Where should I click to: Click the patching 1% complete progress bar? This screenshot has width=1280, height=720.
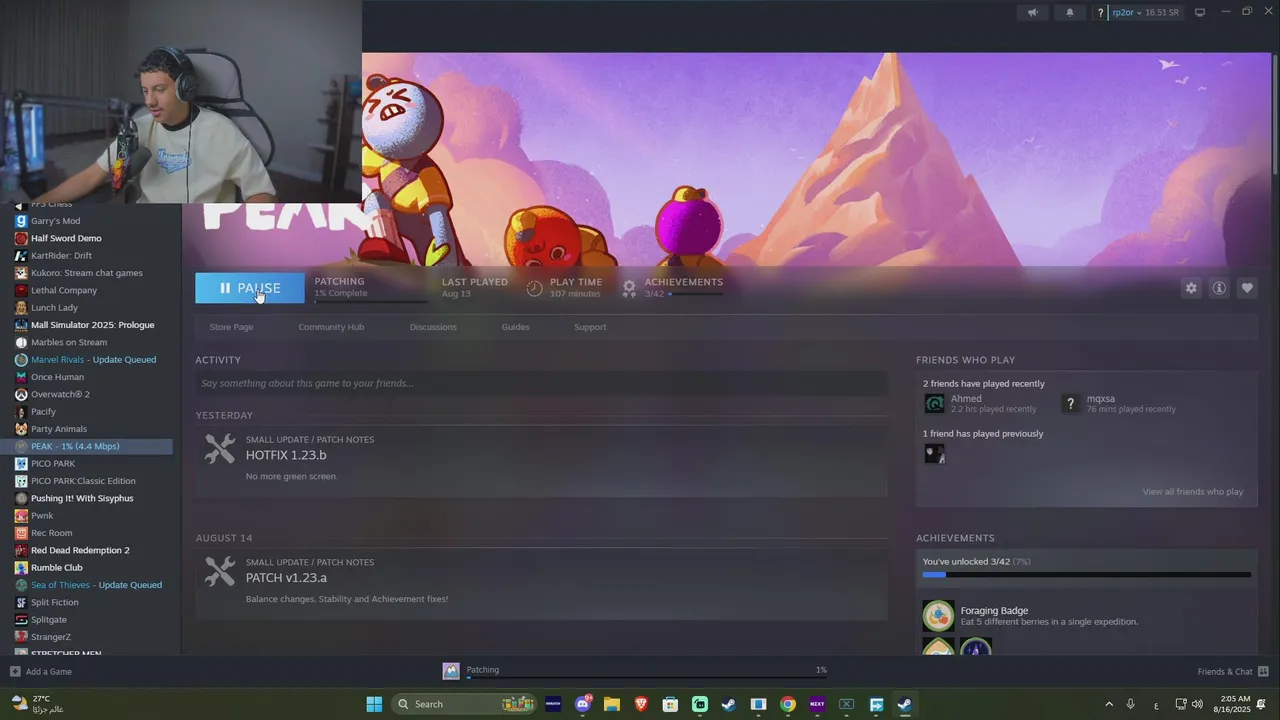(370, 301)
